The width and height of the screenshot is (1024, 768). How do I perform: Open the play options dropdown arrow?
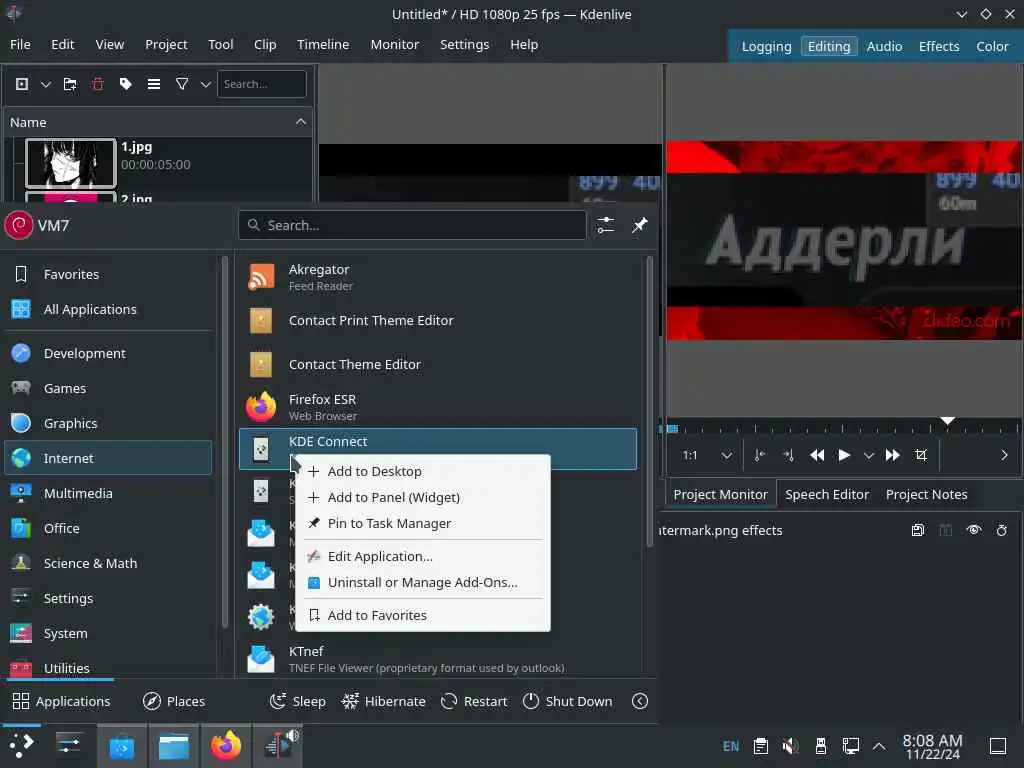[x=868, y=456]
